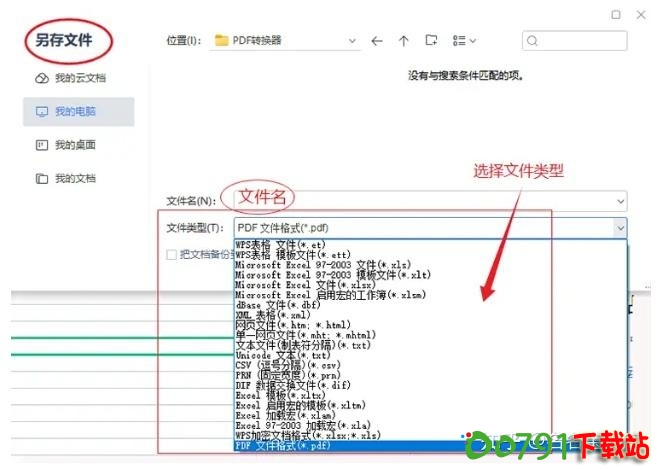Expand the 文件名 history dropdown arrow
This screenshot has width=659, height=470.
coord(621,201)
